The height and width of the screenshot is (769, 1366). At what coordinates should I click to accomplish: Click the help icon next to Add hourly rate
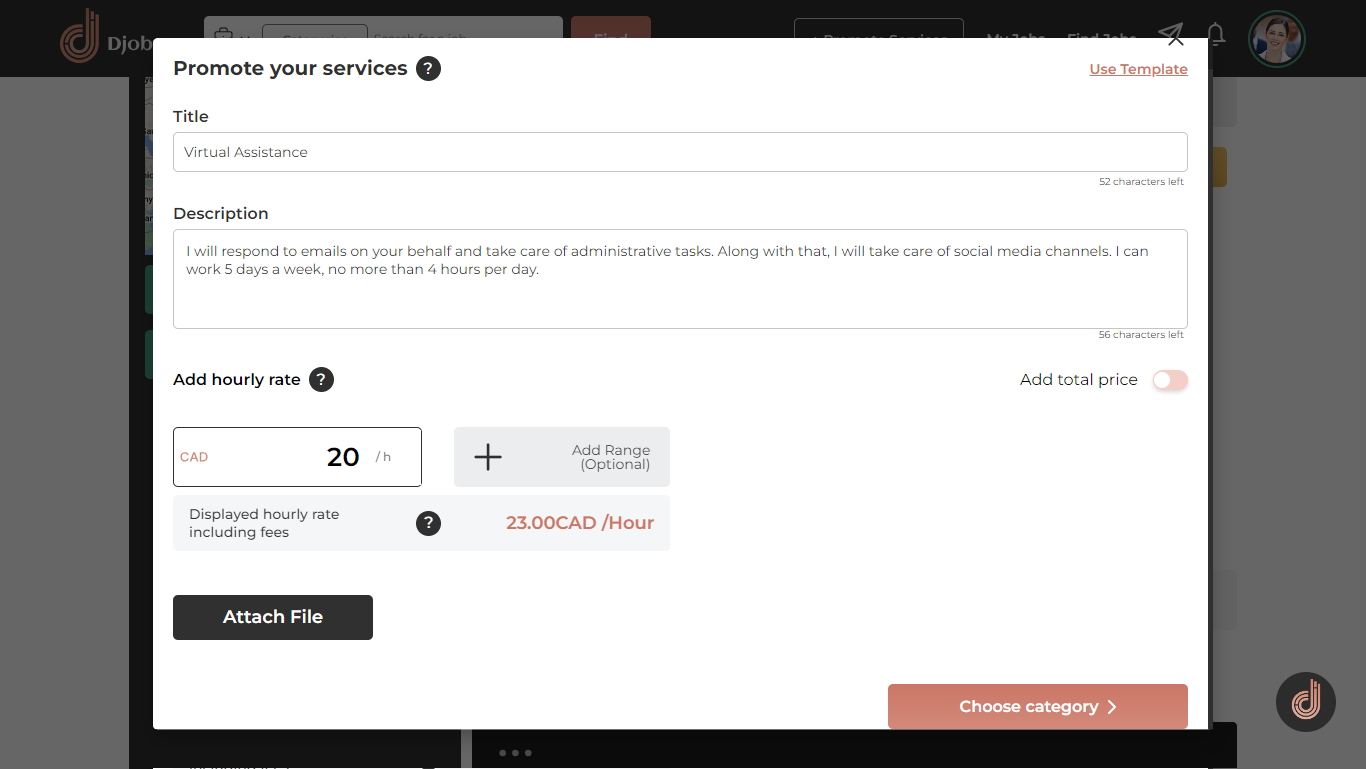321,380
